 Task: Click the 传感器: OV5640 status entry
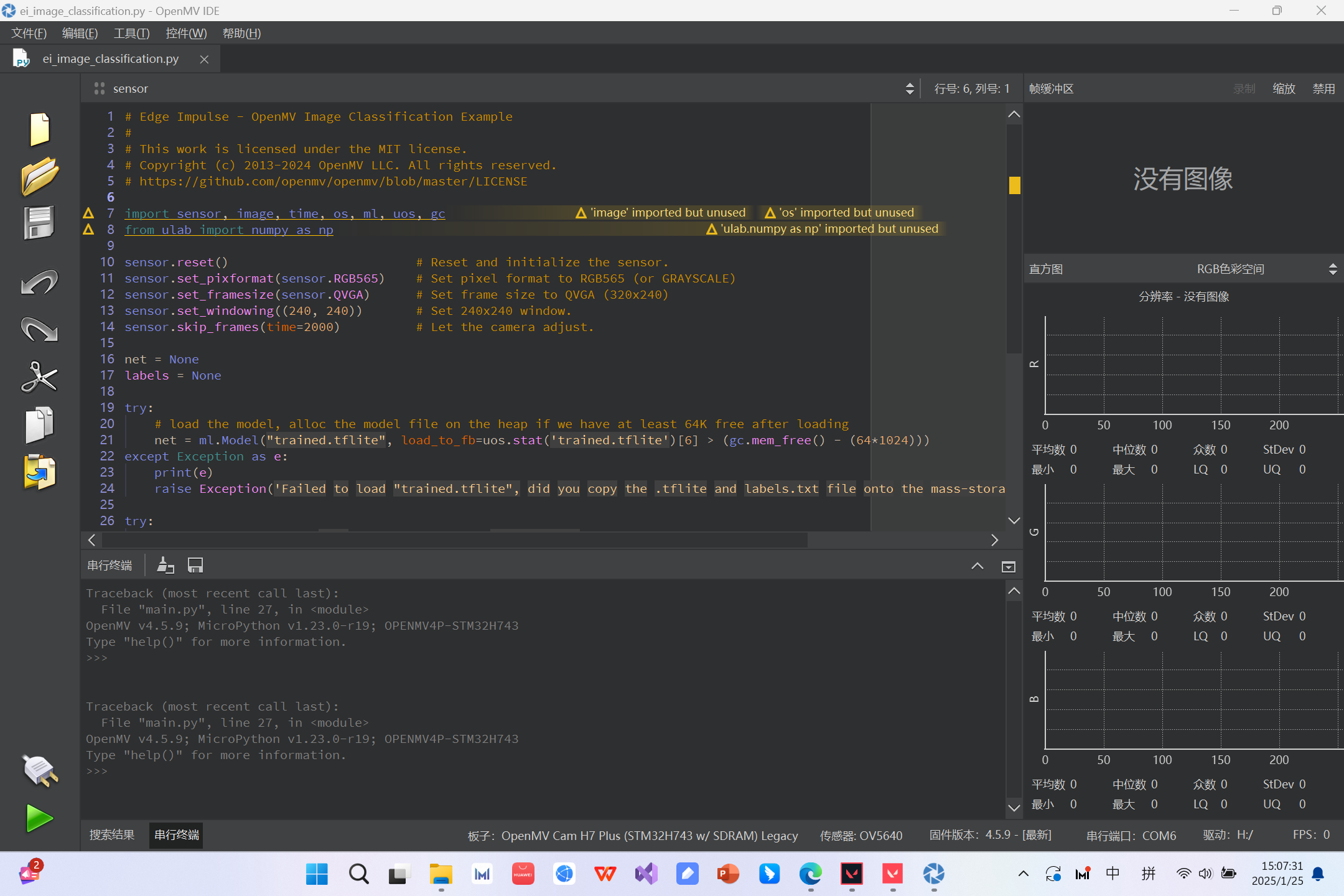point(861,836)
